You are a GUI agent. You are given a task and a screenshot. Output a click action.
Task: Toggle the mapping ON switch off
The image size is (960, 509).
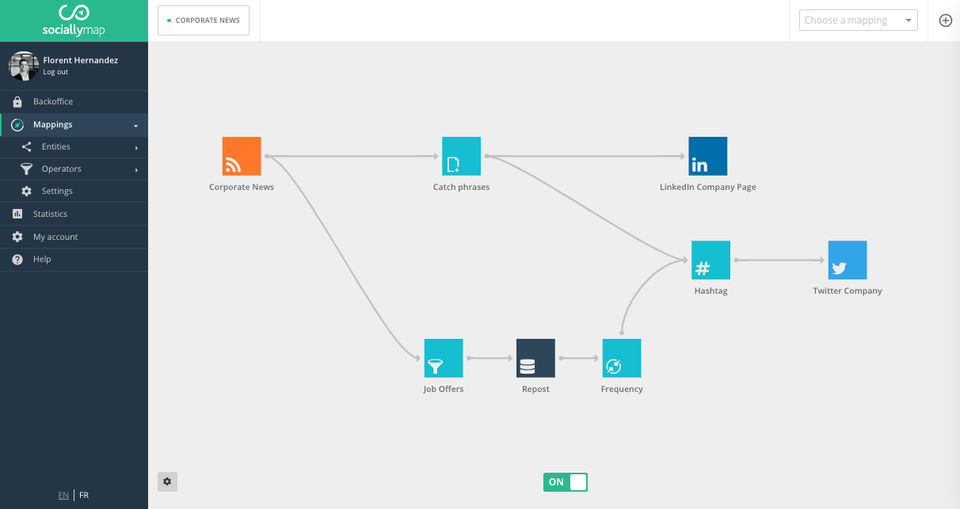(x=565, y=482)
